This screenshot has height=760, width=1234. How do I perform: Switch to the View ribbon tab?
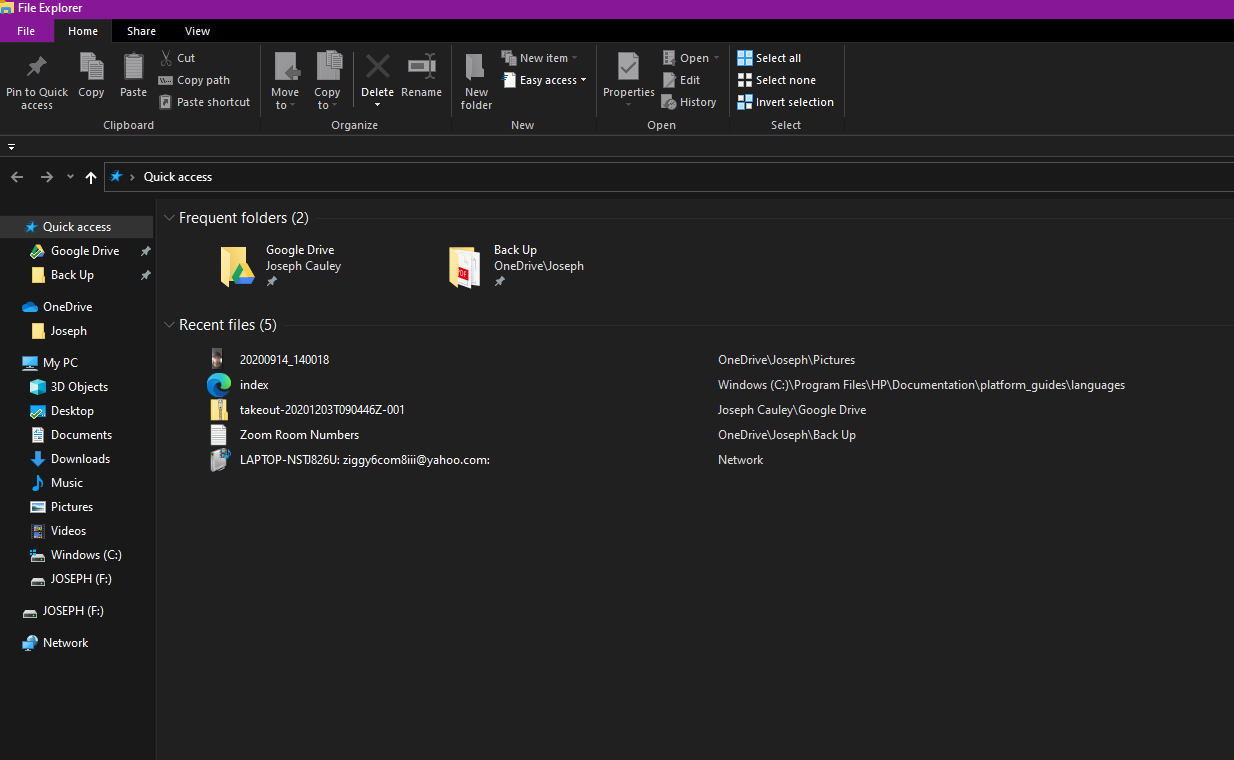tap(197, 31)
